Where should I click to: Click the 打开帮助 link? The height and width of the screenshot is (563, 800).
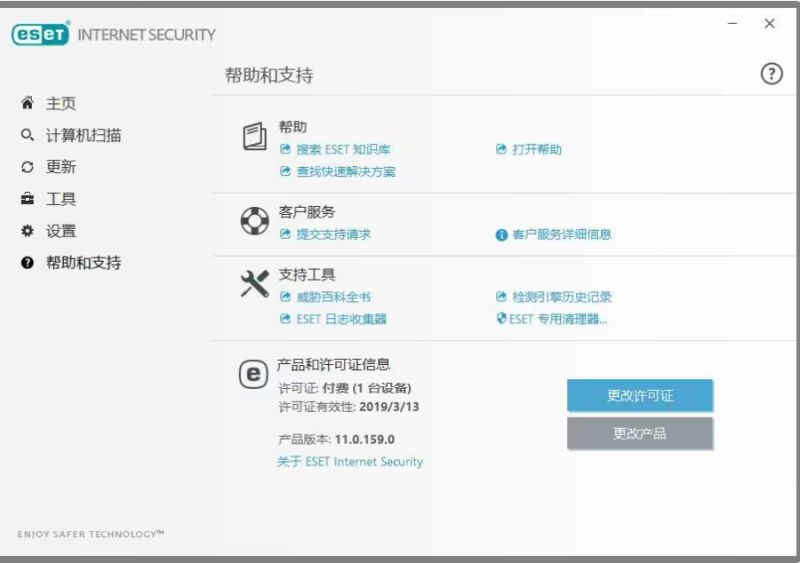[x=537, y=150]
